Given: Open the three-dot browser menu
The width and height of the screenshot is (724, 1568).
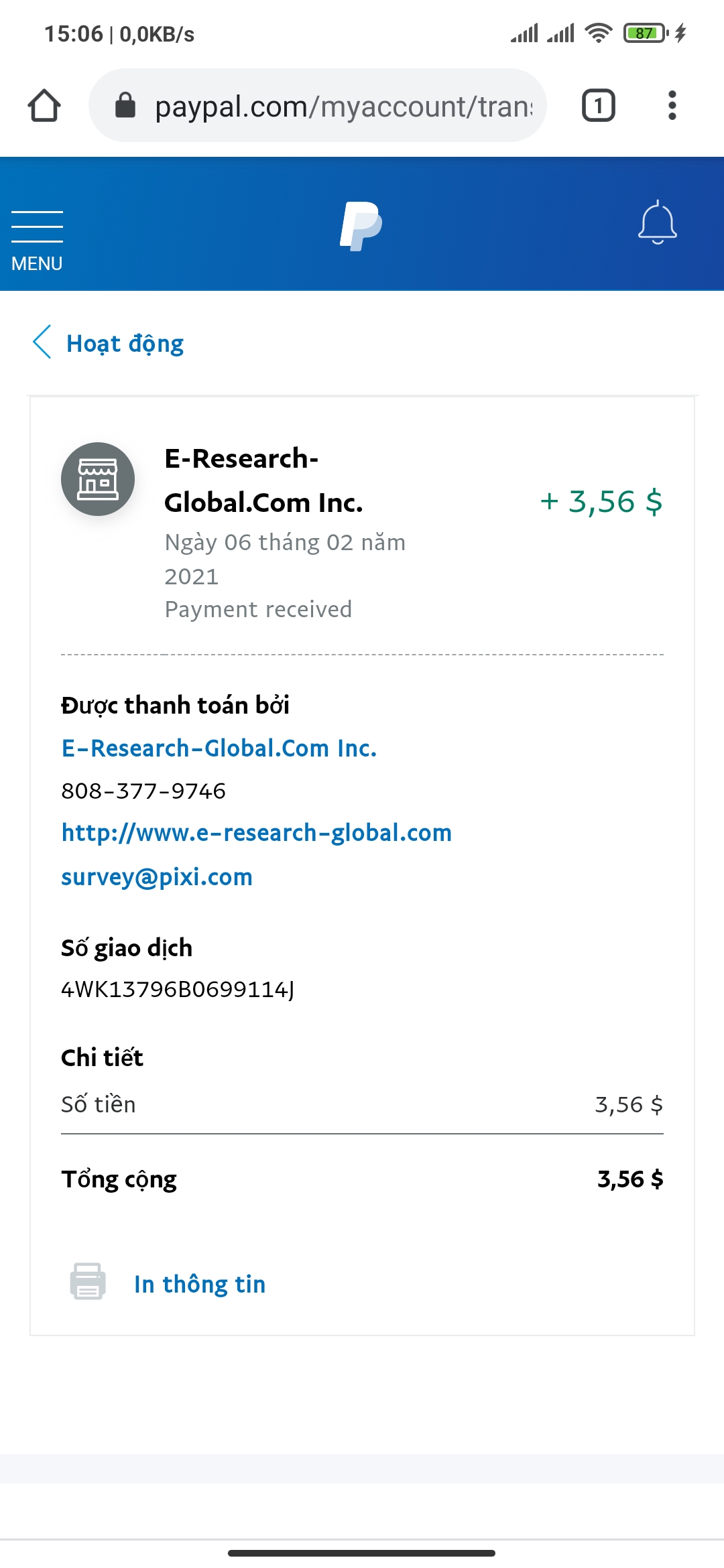Looking at the screenshot, I should (672, 106).
